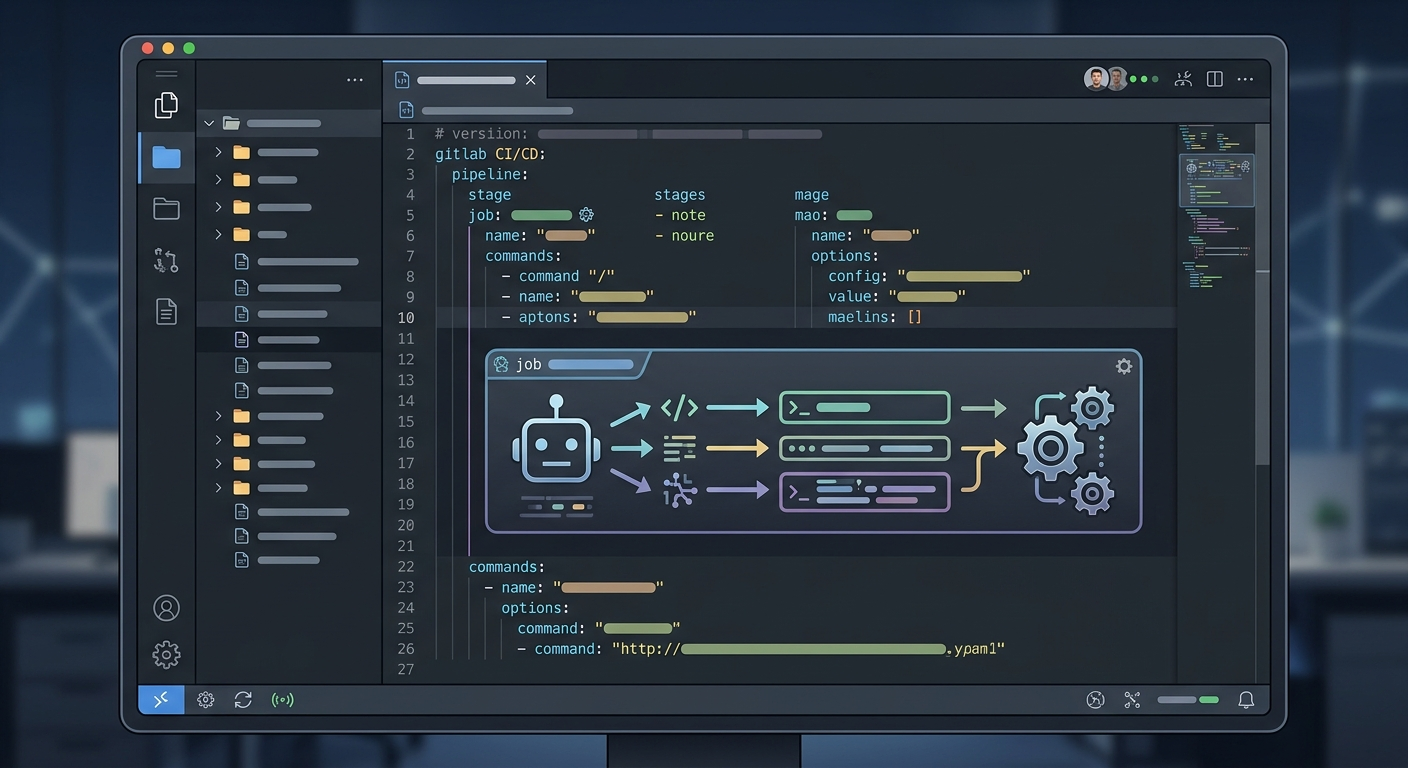Click the "stages" heading text
The width and height of the screenshot is (1408, 768).
tap(680, 195)
